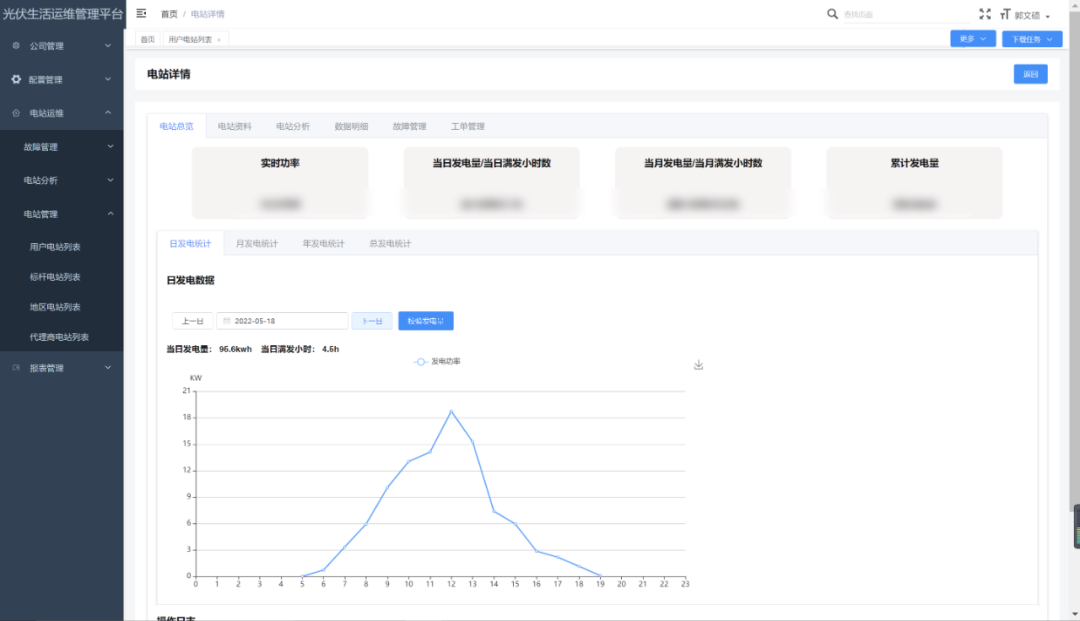Switch to the 月发电统计 tab
The width and height of the screenshot is (1080, 621).
[257, 244]
